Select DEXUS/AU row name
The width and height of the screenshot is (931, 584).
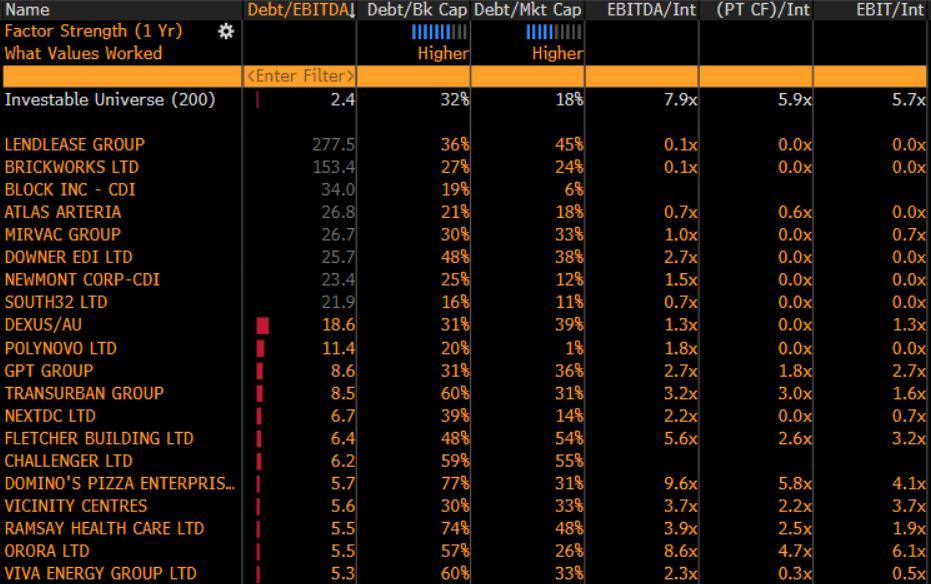43,325
